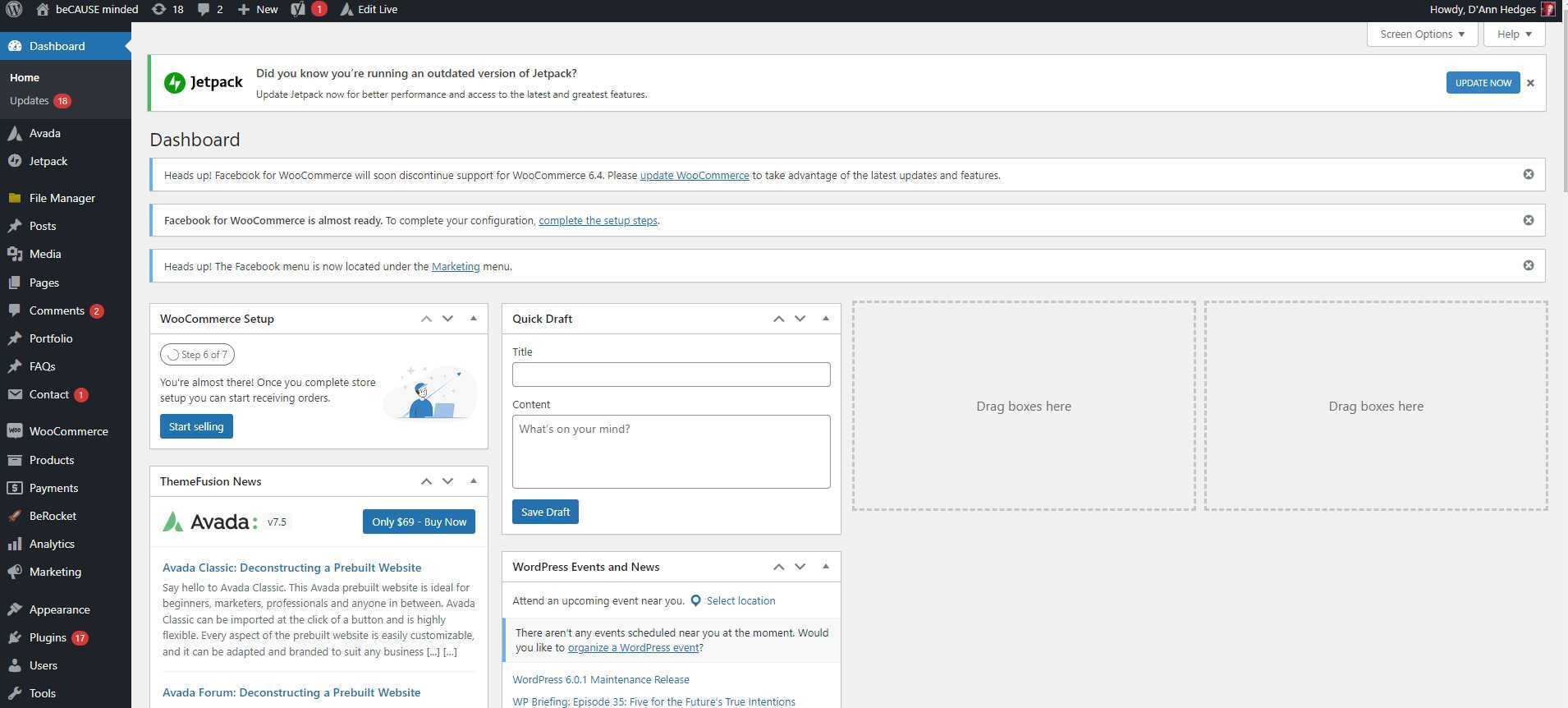Move WooCommerce Setup box up
Image resolution: width=1568 pixels, height=708 pixels.
coord(426,319)
